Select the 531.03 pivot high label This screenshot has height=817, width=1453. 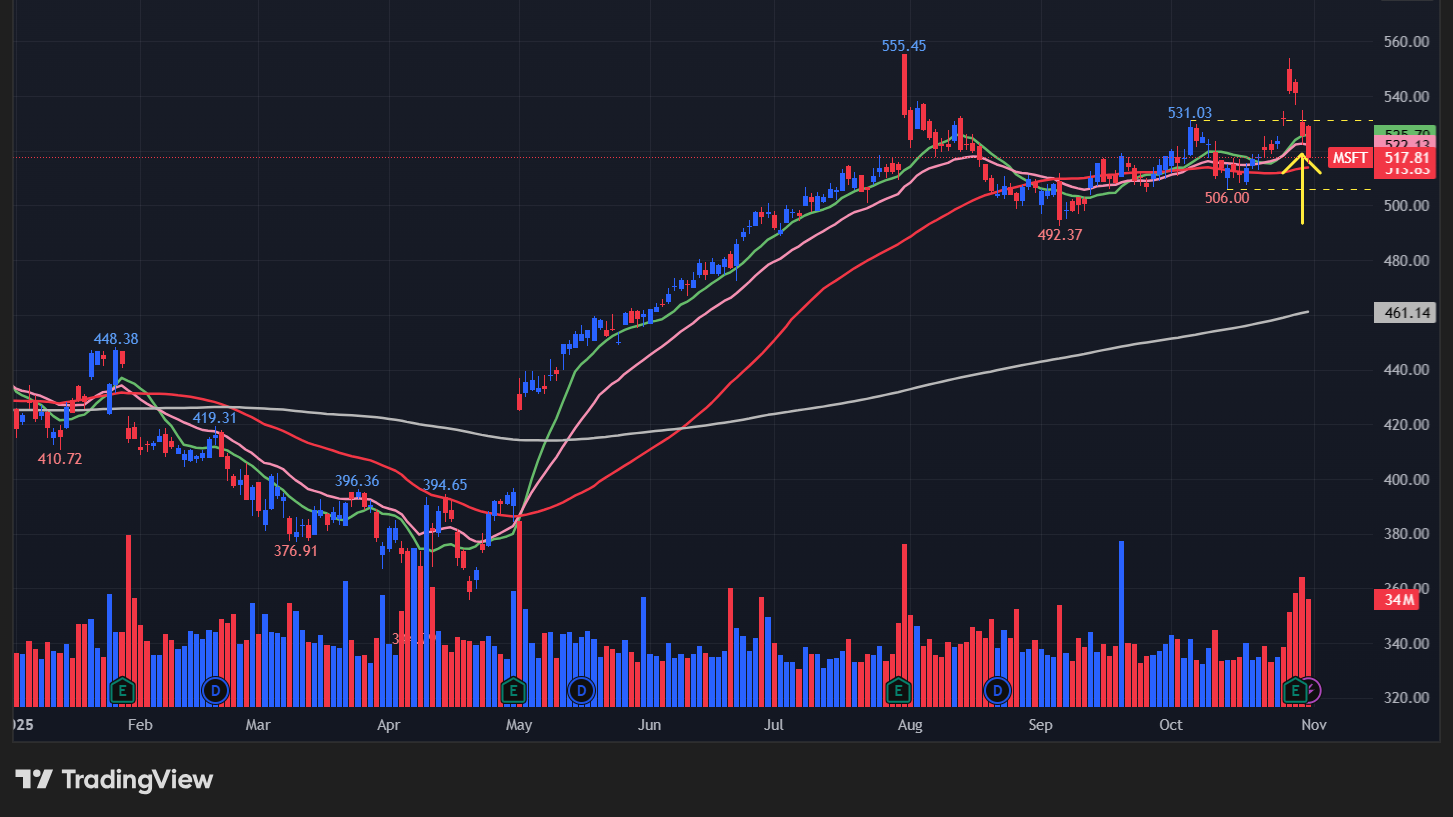click(1189, 113)
